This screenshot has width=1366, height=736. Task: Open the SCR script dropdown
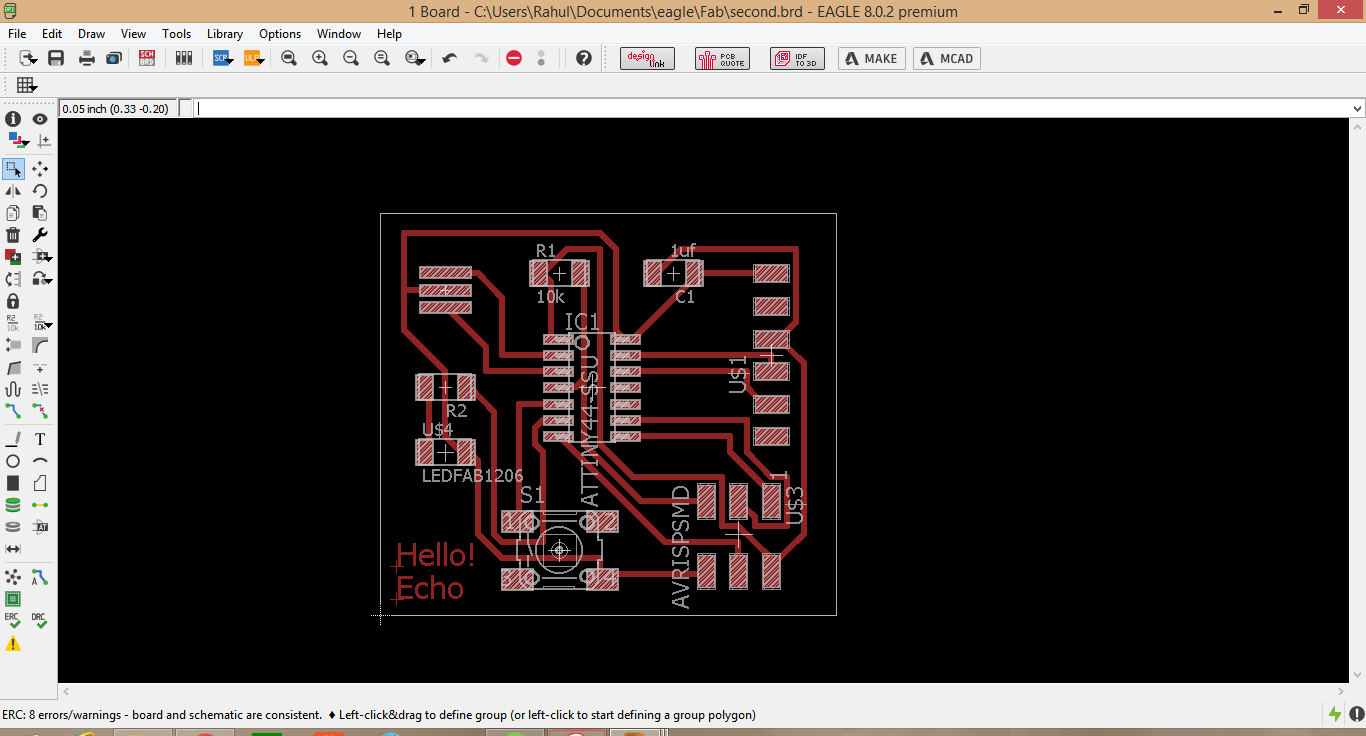point(222,59)
